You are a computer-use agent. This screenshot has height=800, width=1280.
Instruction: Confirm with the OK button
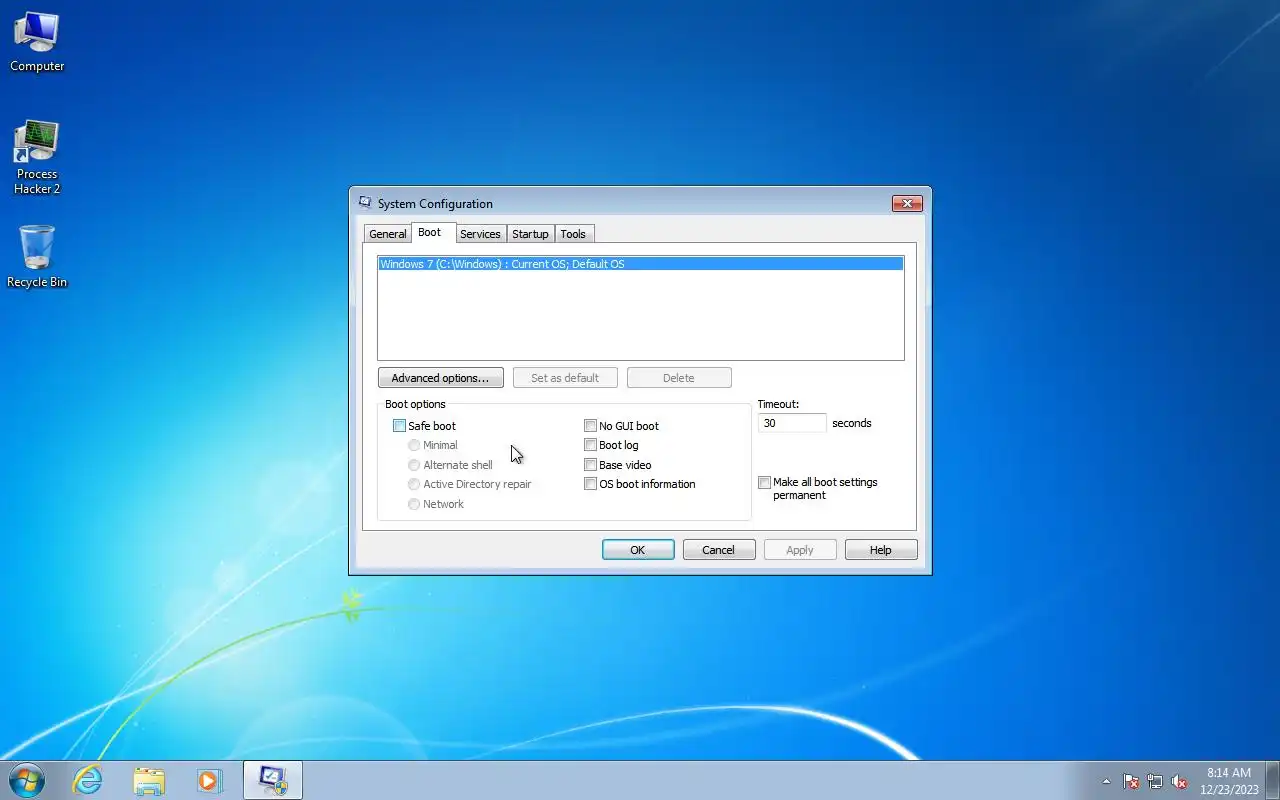[638, 550]
